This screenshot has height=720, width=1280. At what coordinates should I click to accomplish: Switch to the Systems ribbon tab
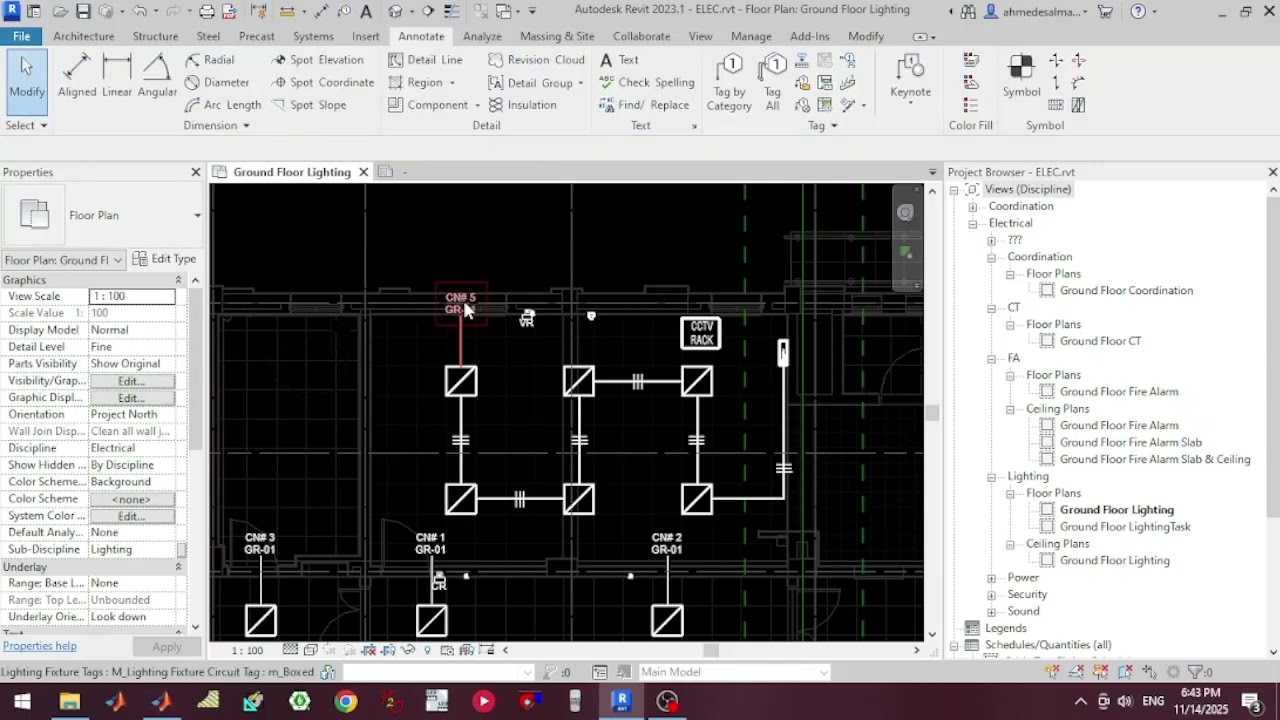coord(313,36)
